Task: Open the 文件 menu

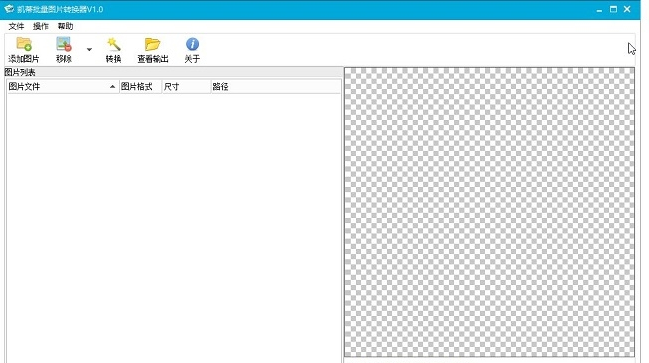Action: (x=16, y=26)
